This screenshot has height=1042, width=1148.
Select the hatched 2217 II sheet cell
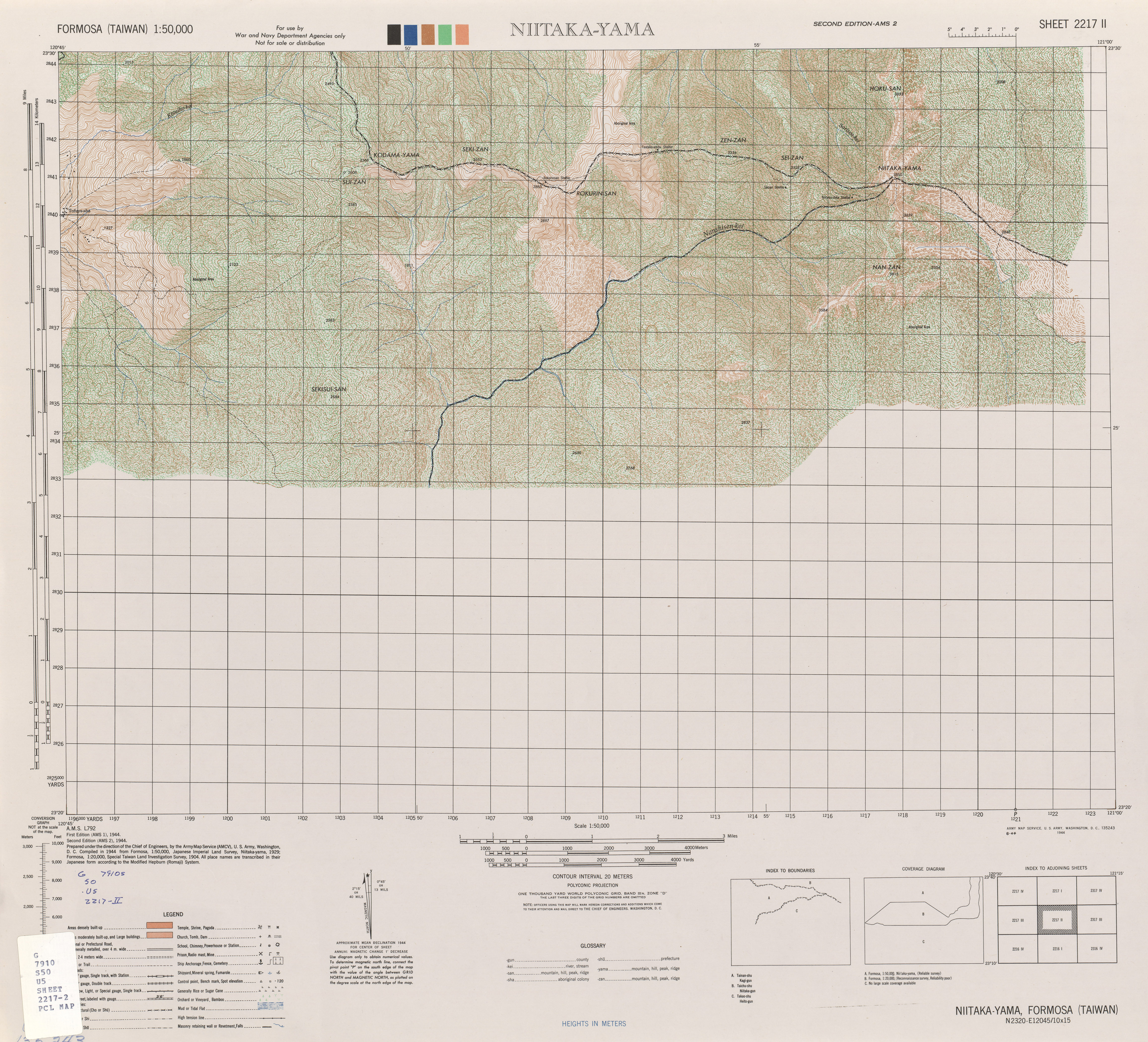(1057, 920)
